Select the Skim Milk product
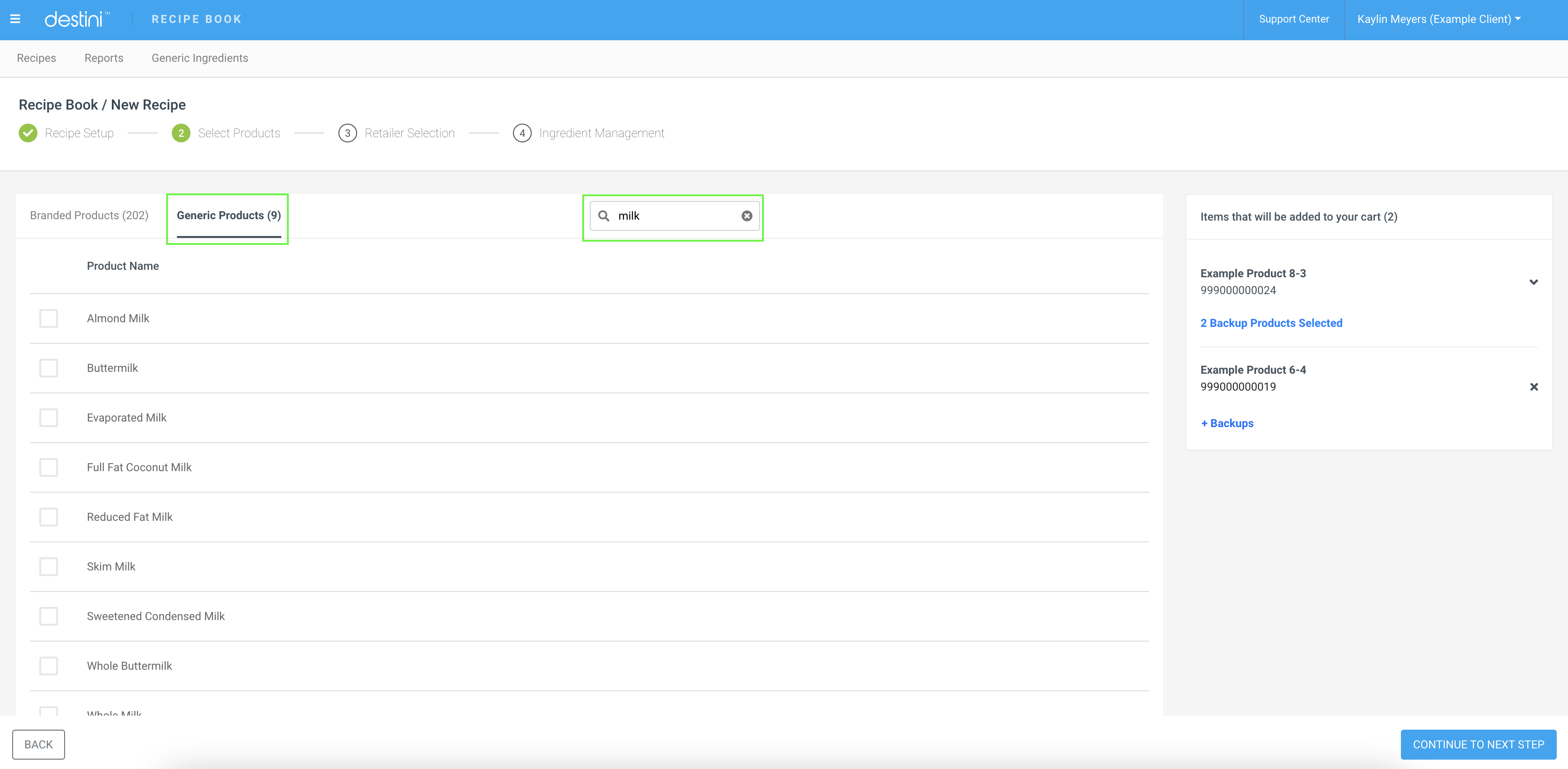The image size is (1568, 769). point(48,566)
